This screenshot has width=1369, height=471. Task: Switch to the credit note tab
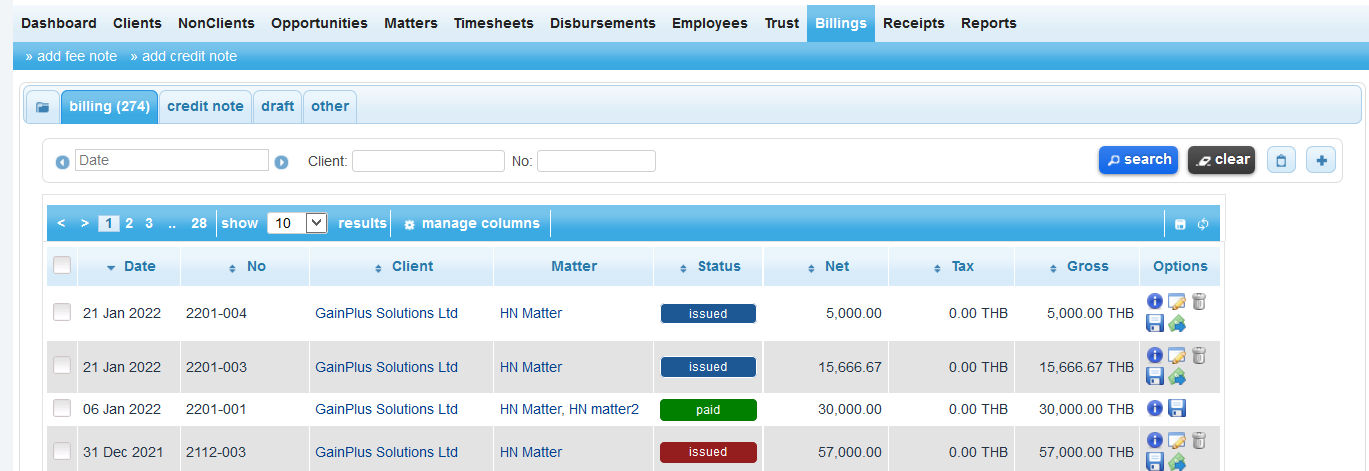coord(205,106)
